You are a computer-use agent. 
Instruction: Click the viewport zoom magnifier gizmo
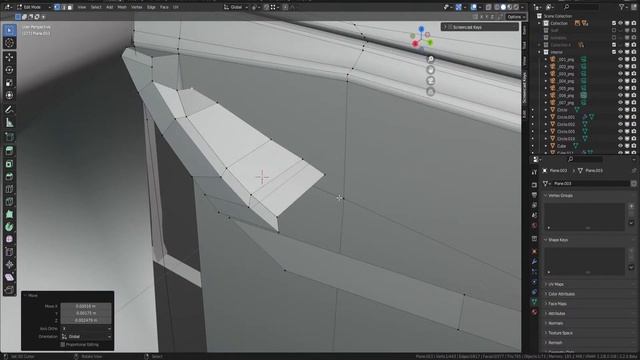(x=430, y=59)
